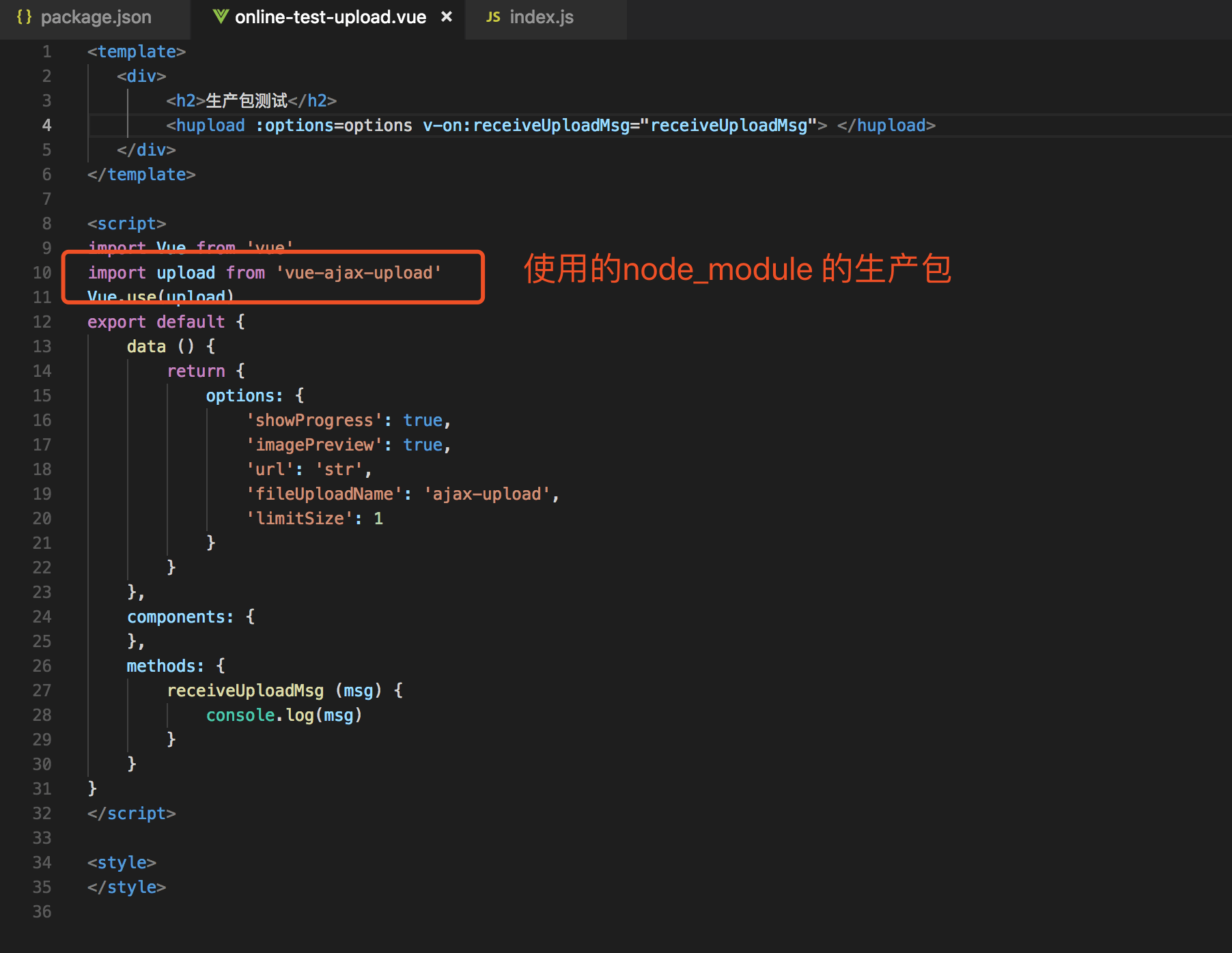The width and height of the screenshot is (1232, 953).
Task: Switch to the package.json tab
Action: 96,17
